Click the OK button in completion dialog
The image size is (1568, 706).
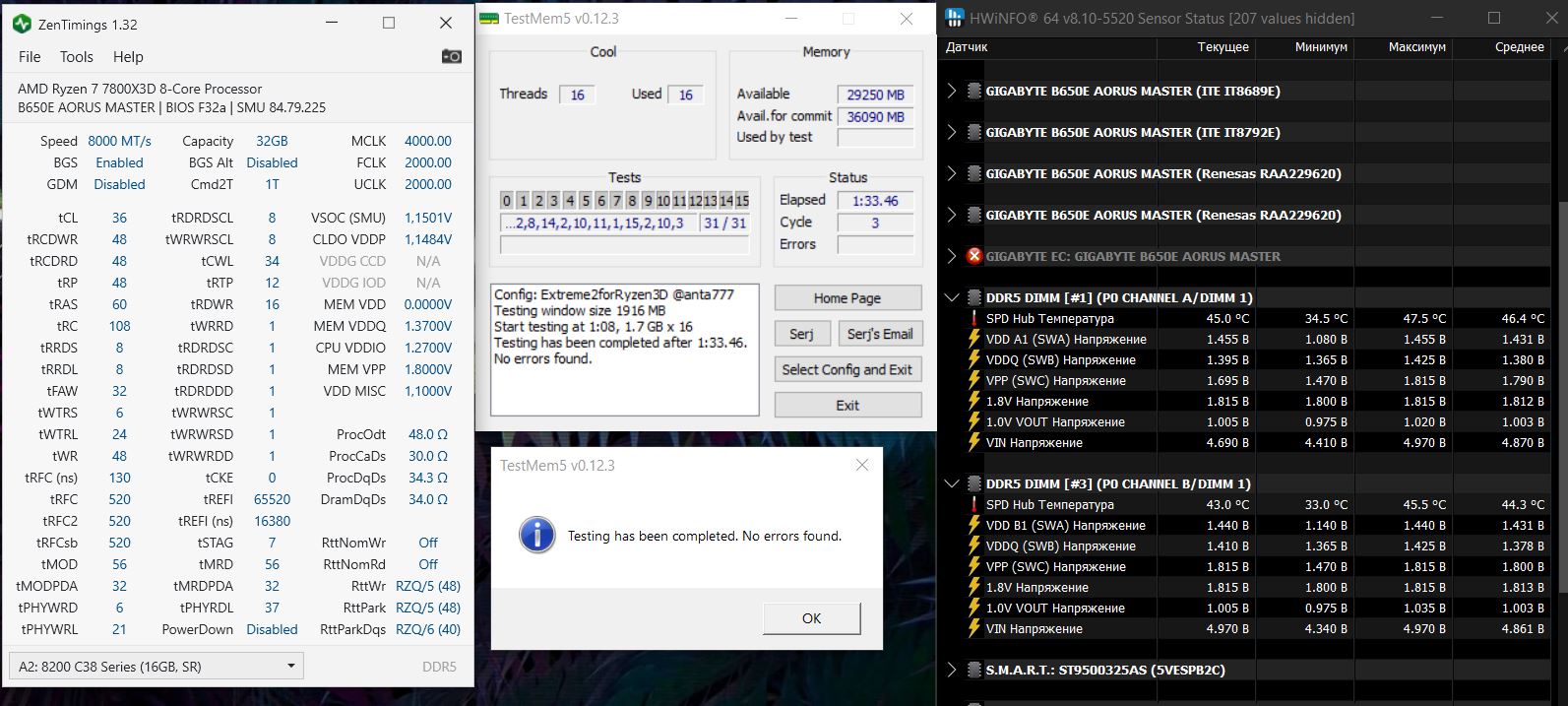click(811, 618)
